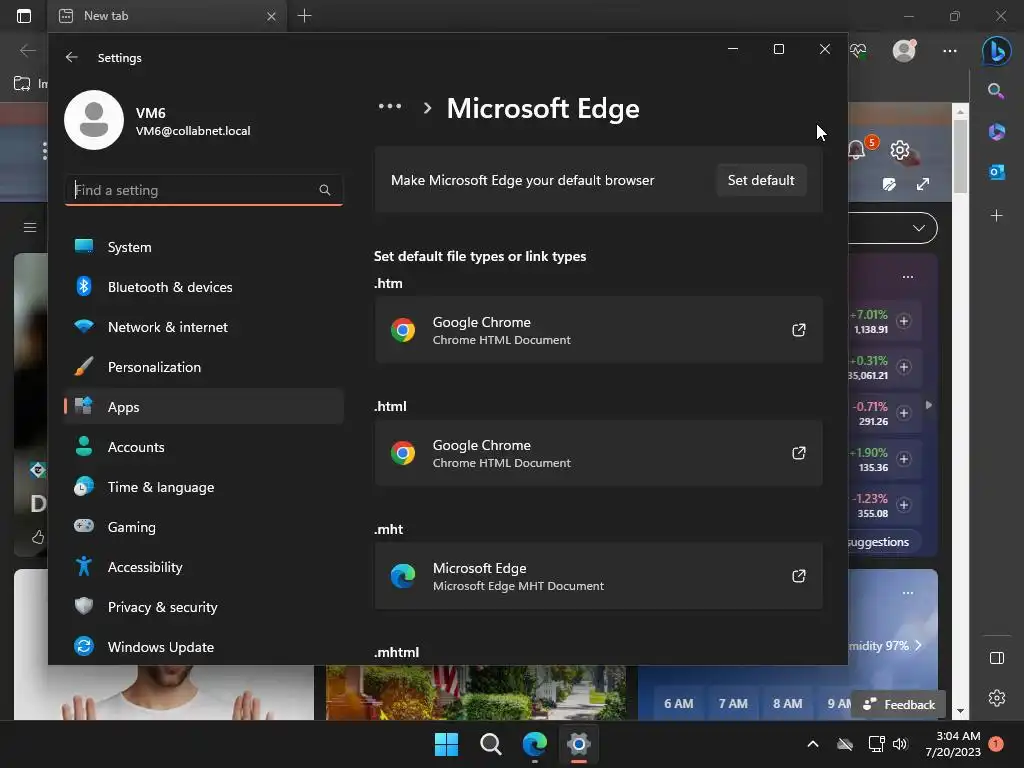
Task: Open Accessibility settings
Action: (x=204, y=567)
